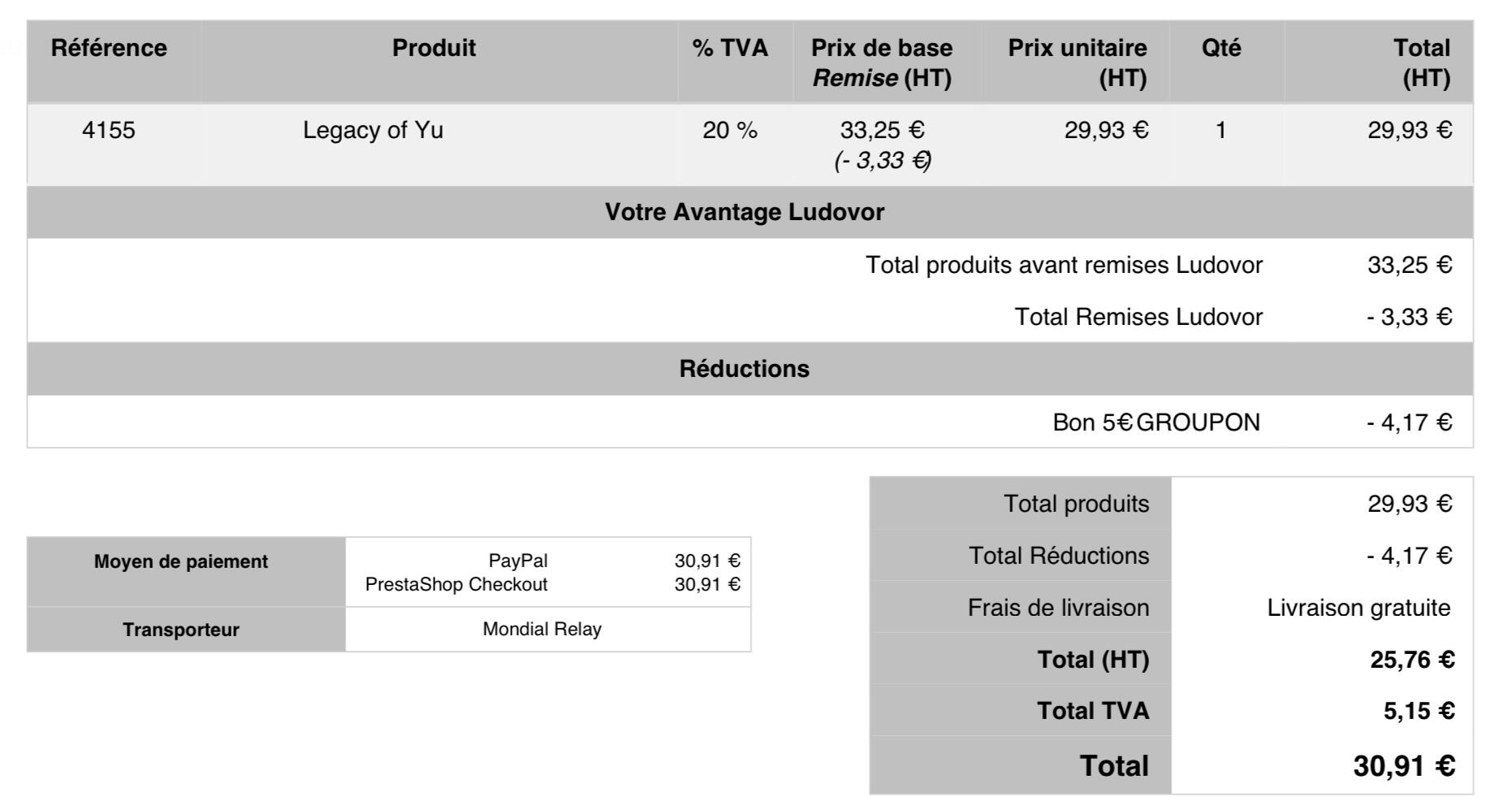The image size is (1512, 797).
Task: Click reference number 4155
Action: point(109,131)
